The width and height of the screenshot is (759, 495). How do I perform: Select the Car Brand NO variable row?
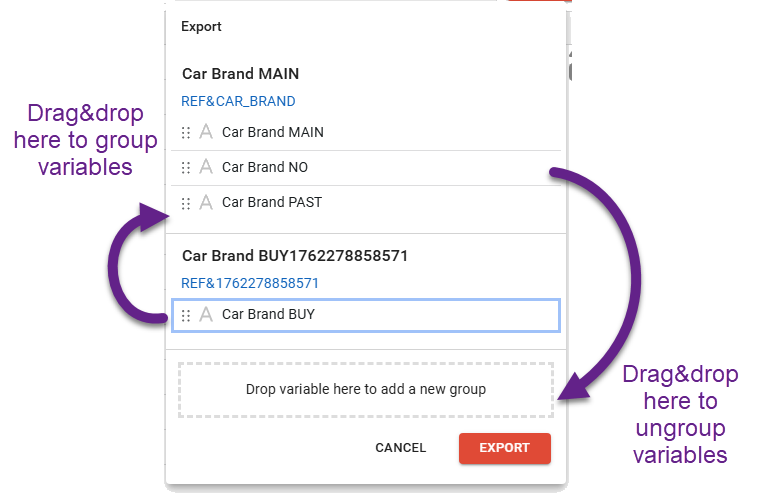380,167
